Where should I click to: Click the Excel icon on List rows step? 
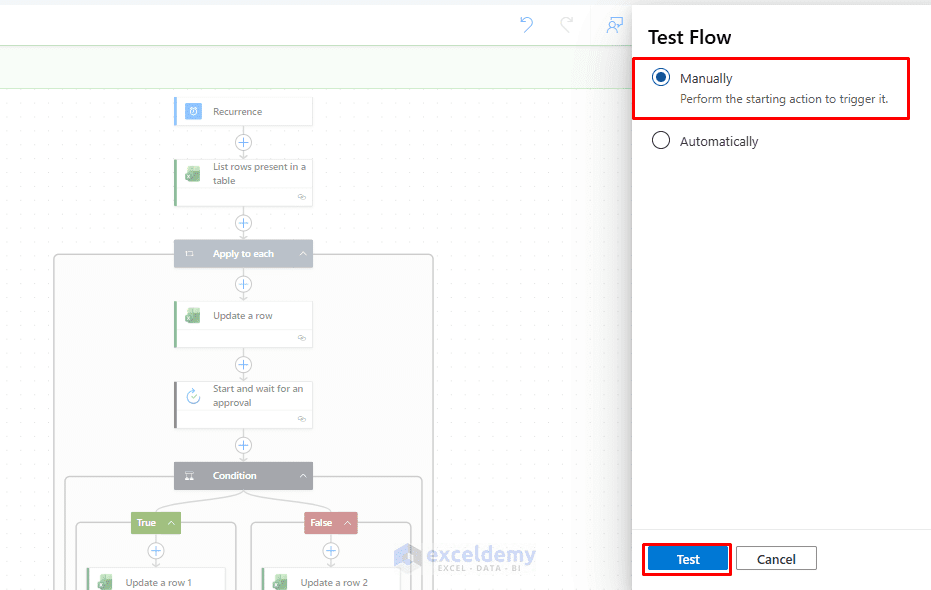click(193, 173)
